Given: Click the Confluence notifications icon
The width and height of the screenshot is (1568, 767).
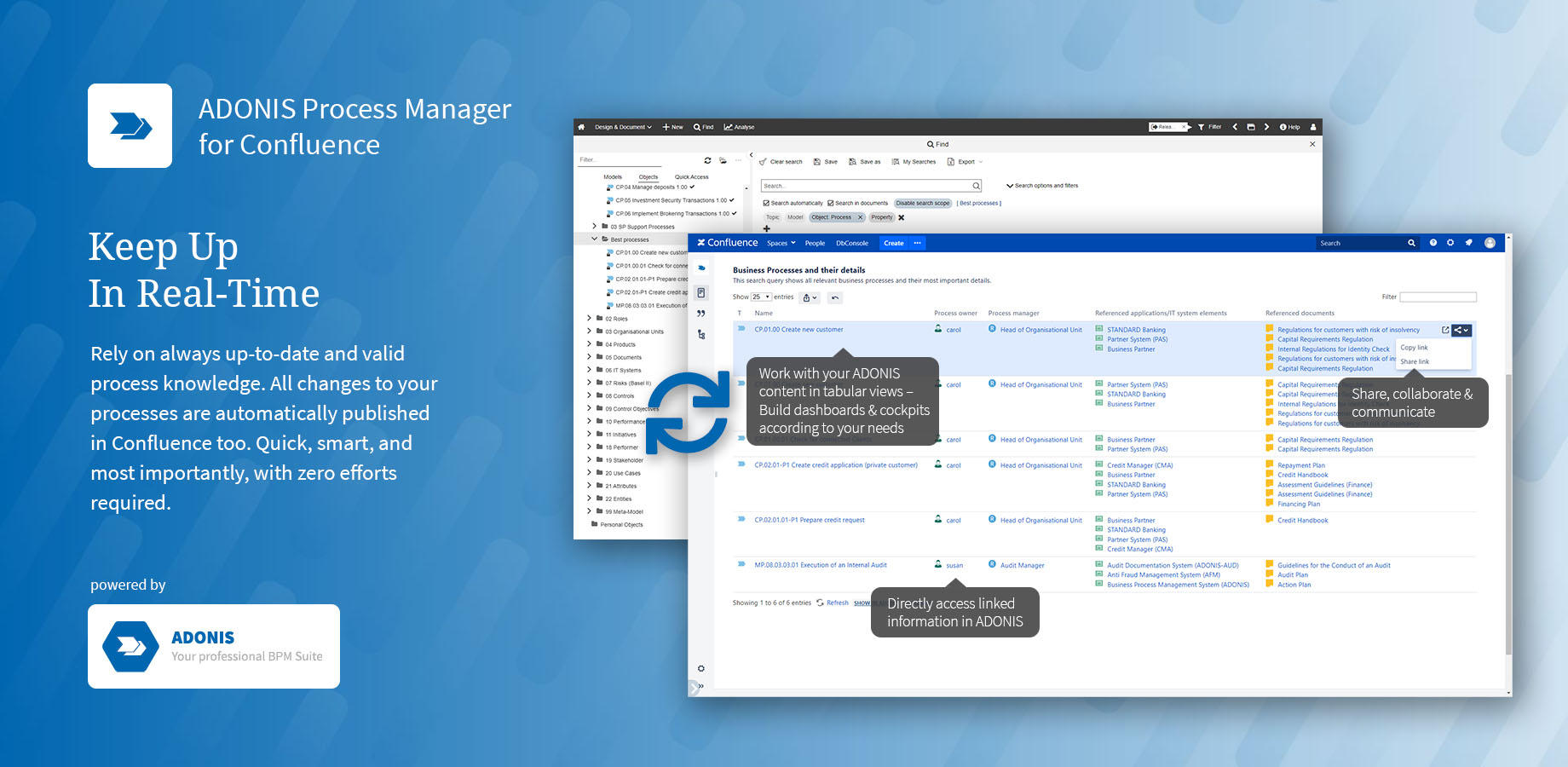Looking at the screenshot, I should tap(1468, 243).
